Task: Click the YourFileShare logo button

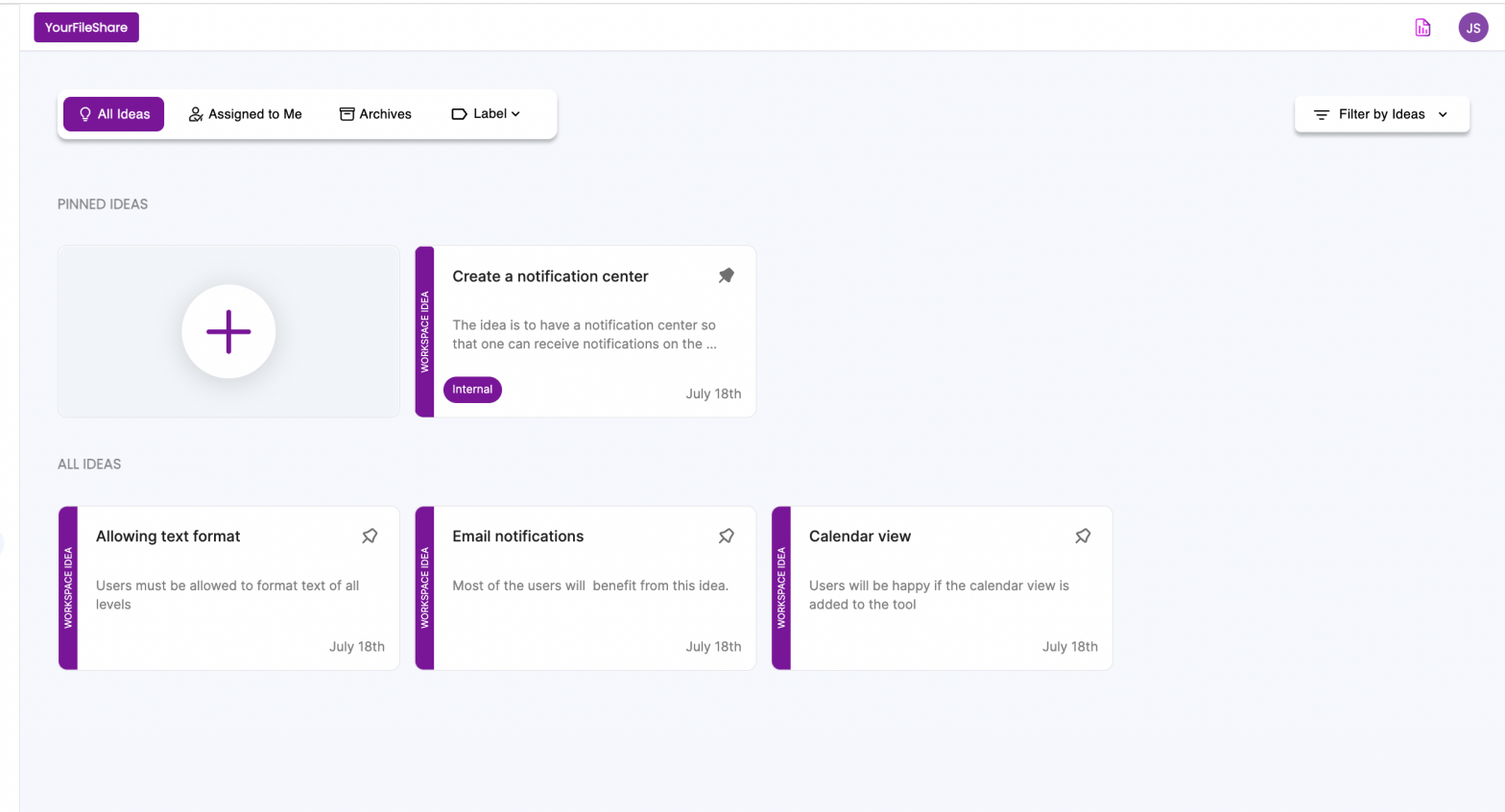Action: click(86, 28)
